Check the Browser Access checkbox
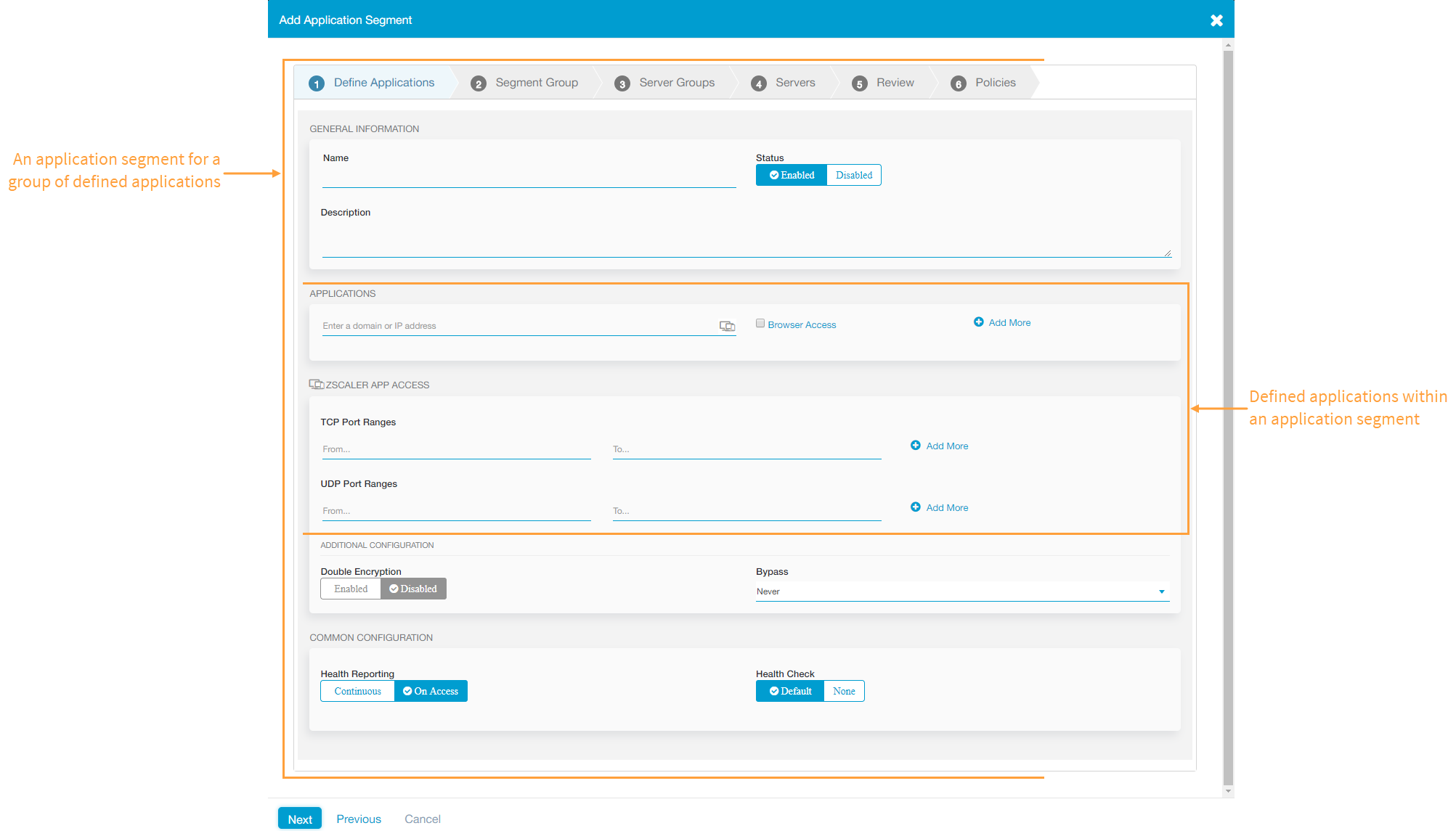Screen dimensions: 1456x831 click(760, 324)
